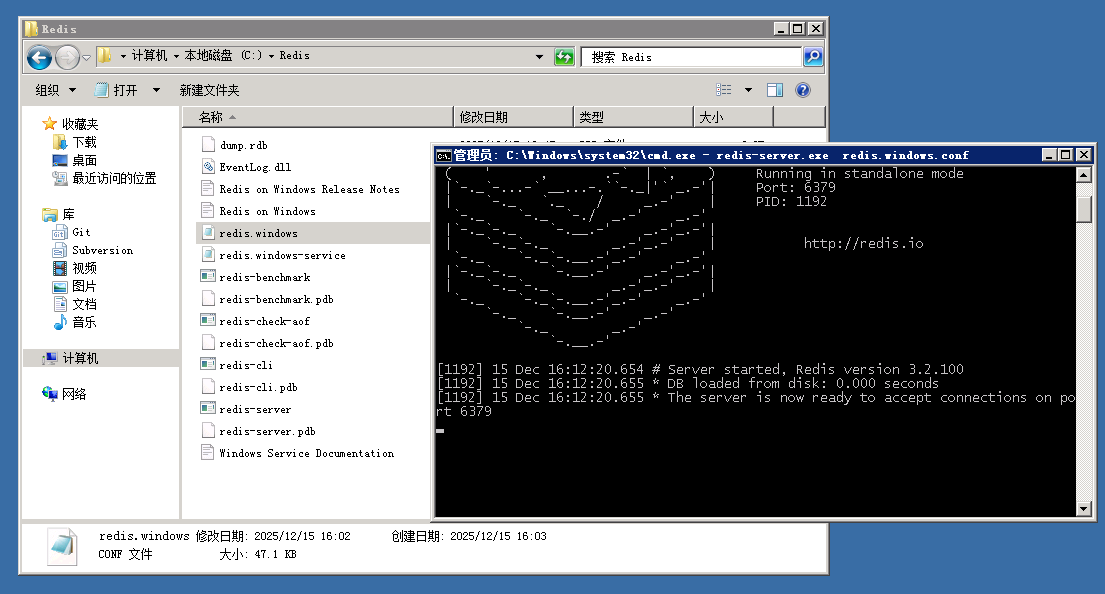This screenshot has height=594, width=1105.
Task: Minimize the Redis Explorer window
Action: 780,29
